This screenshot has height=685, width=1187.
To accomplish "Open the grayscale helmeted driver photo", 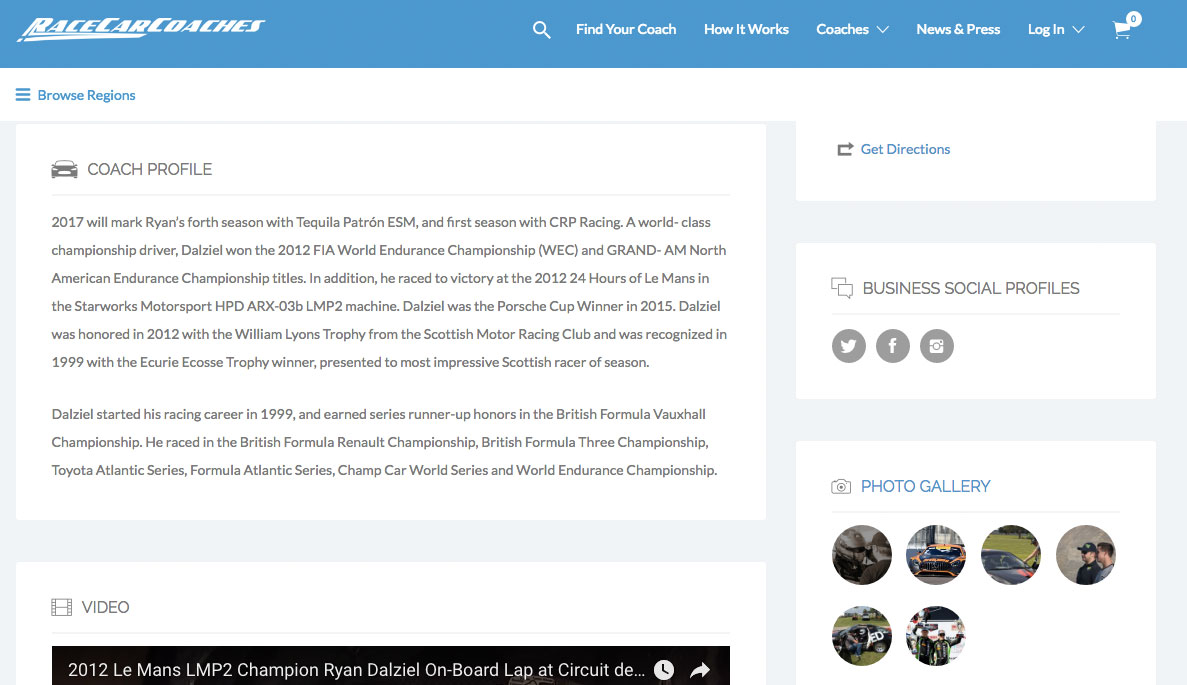I will click(861, 555).
